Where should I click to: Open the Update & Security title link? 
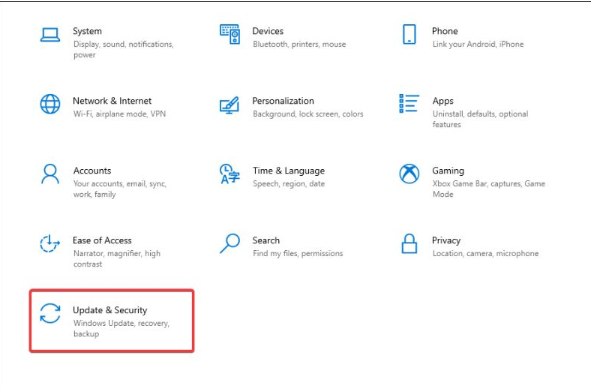110,310
